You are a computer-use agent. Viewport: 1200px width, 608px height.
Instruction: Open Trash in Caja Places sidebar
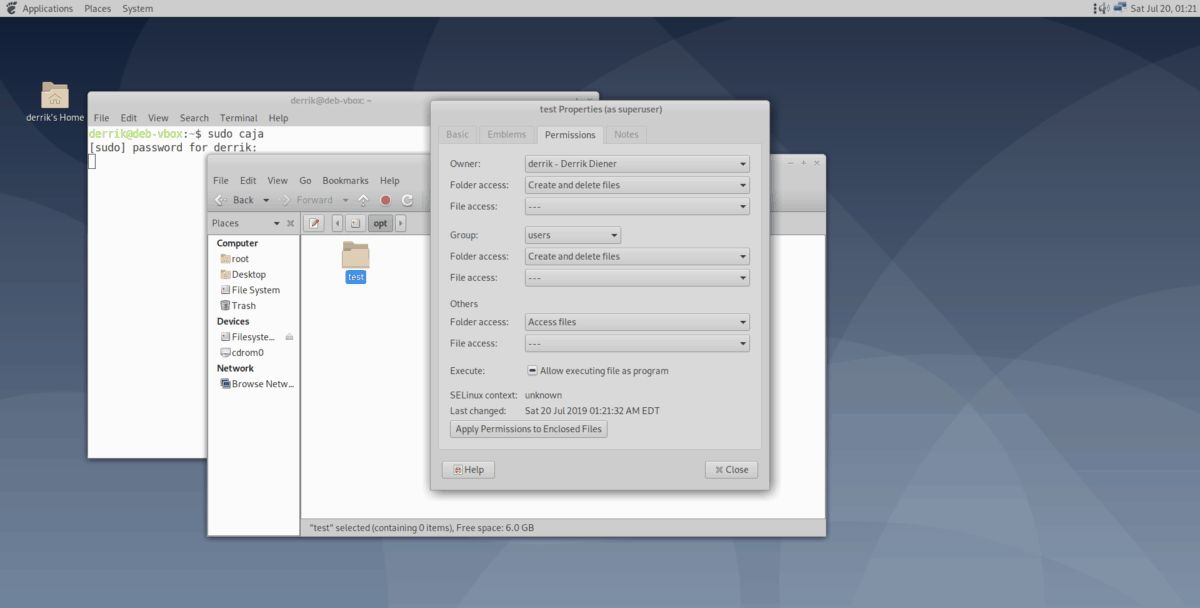pyautogui.click(x=238, y=306)
